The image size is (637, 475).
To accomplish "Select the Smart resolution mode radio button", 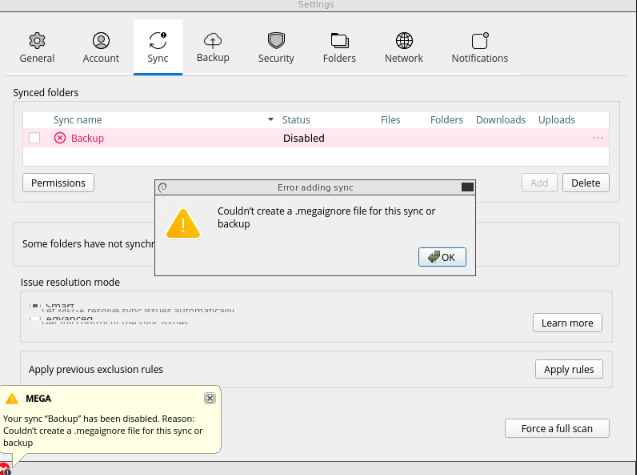I will [35, 306].
